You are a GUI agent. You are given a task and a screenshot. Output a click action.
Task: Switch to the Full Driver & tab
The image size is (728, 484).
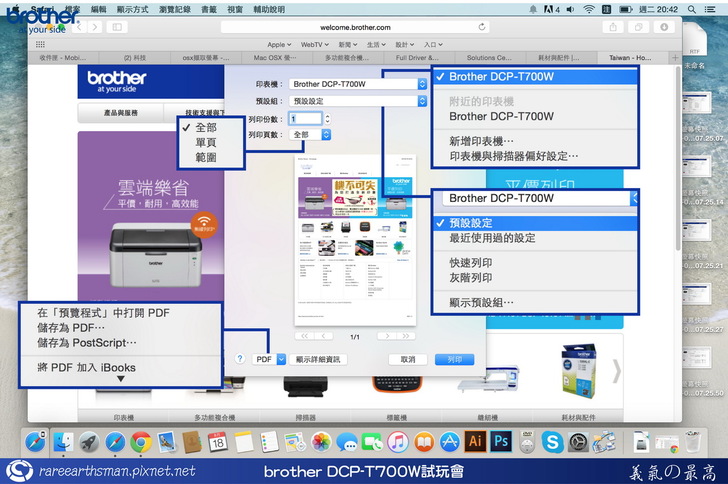[417, 58]
